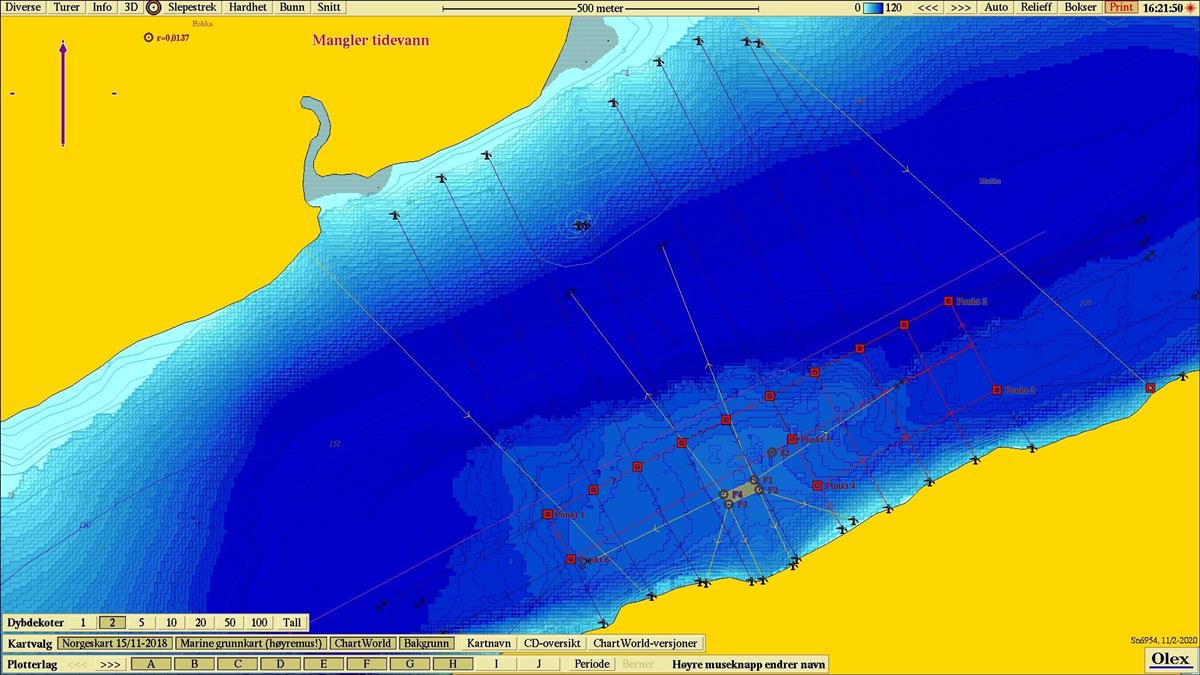Open the Turer menu
Screen dimensions: 1200x675
pyautogui.click(x=66, y=7)
